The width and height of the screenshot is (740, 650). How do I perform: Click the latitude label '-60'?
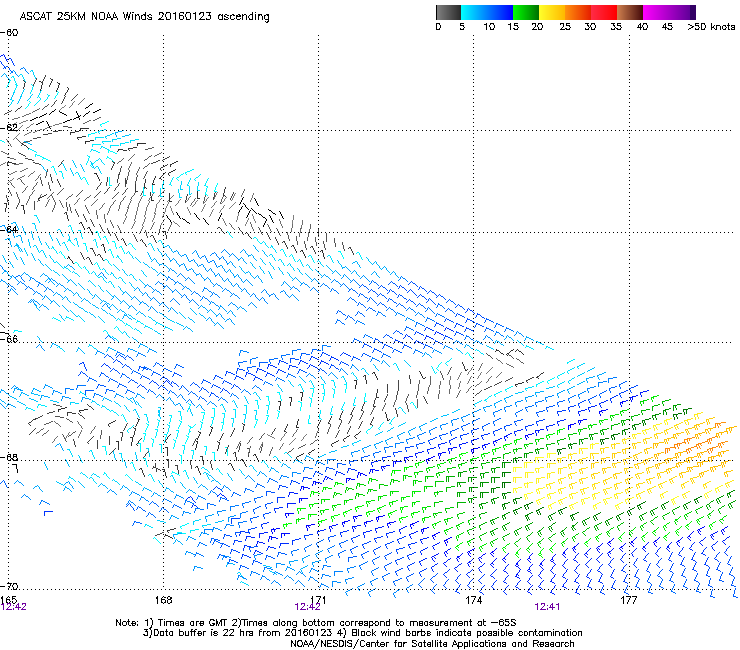[9, 33]
